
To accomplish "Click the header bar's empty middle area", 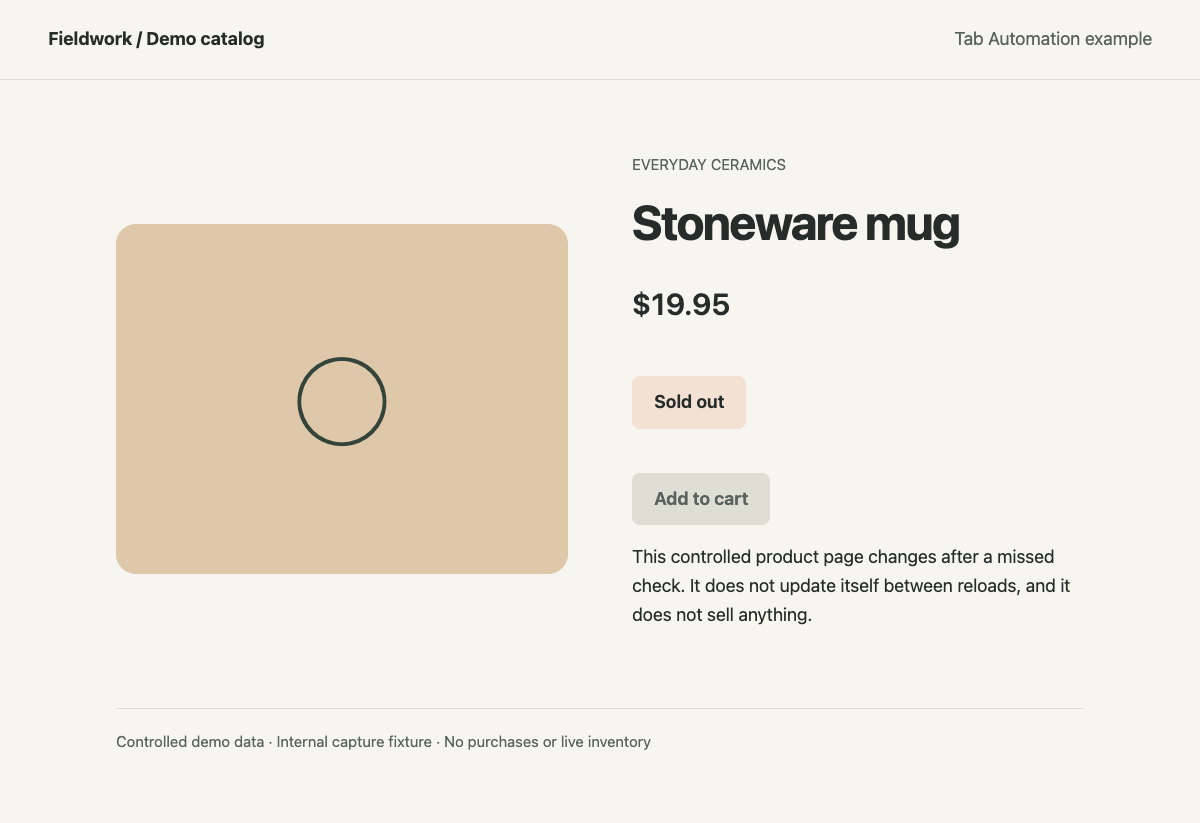I will pos(610,39).
